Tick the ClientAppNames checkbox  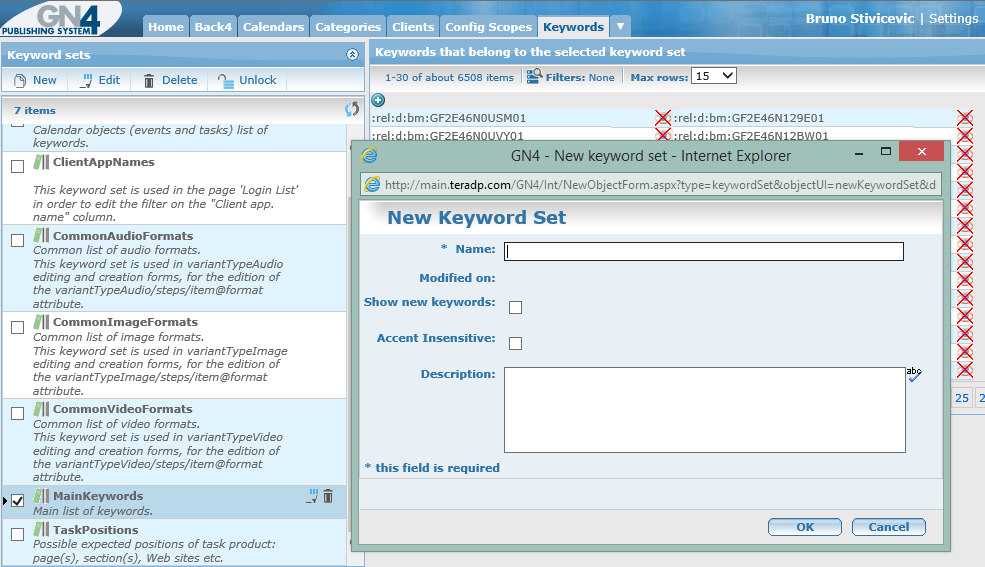pos(18,166)
